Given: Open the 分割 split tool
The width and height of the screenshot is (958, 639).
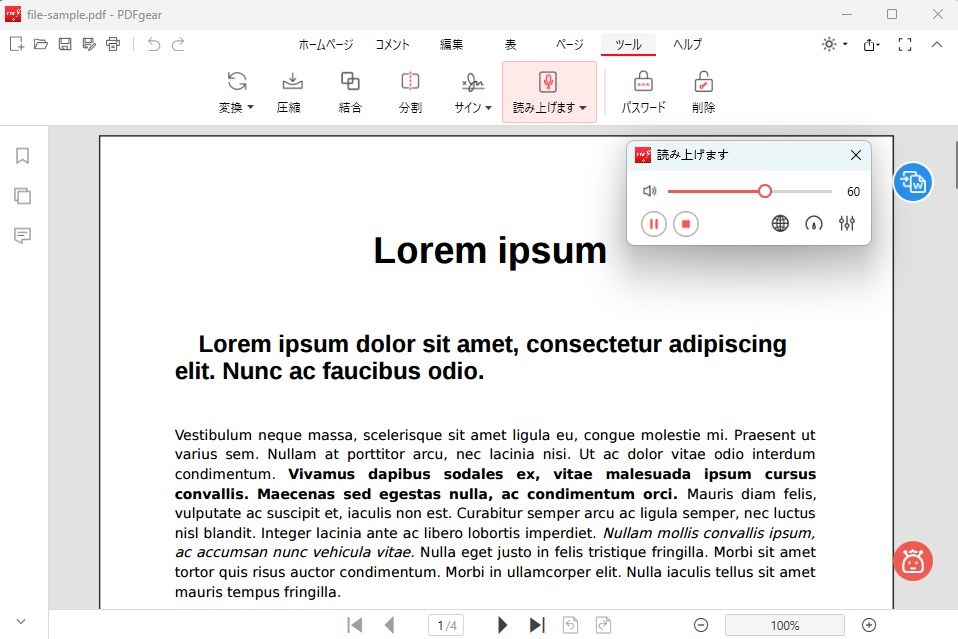Looking at the screenshot, I should 410,91.
